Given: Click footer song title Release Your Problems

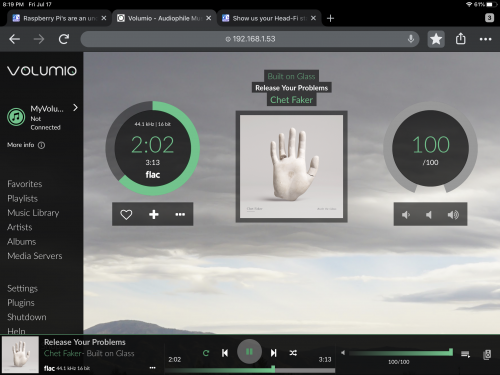Looking at the screenshot, I should pos(85,342).
